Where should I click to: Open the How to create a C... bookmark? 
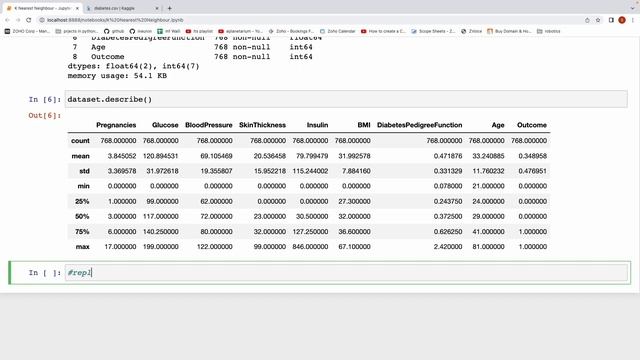(383, 31)
